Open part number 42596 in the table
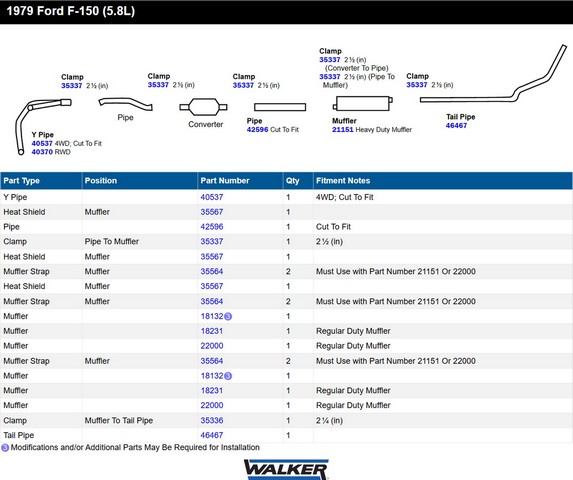573x480 pixels. 212,227
